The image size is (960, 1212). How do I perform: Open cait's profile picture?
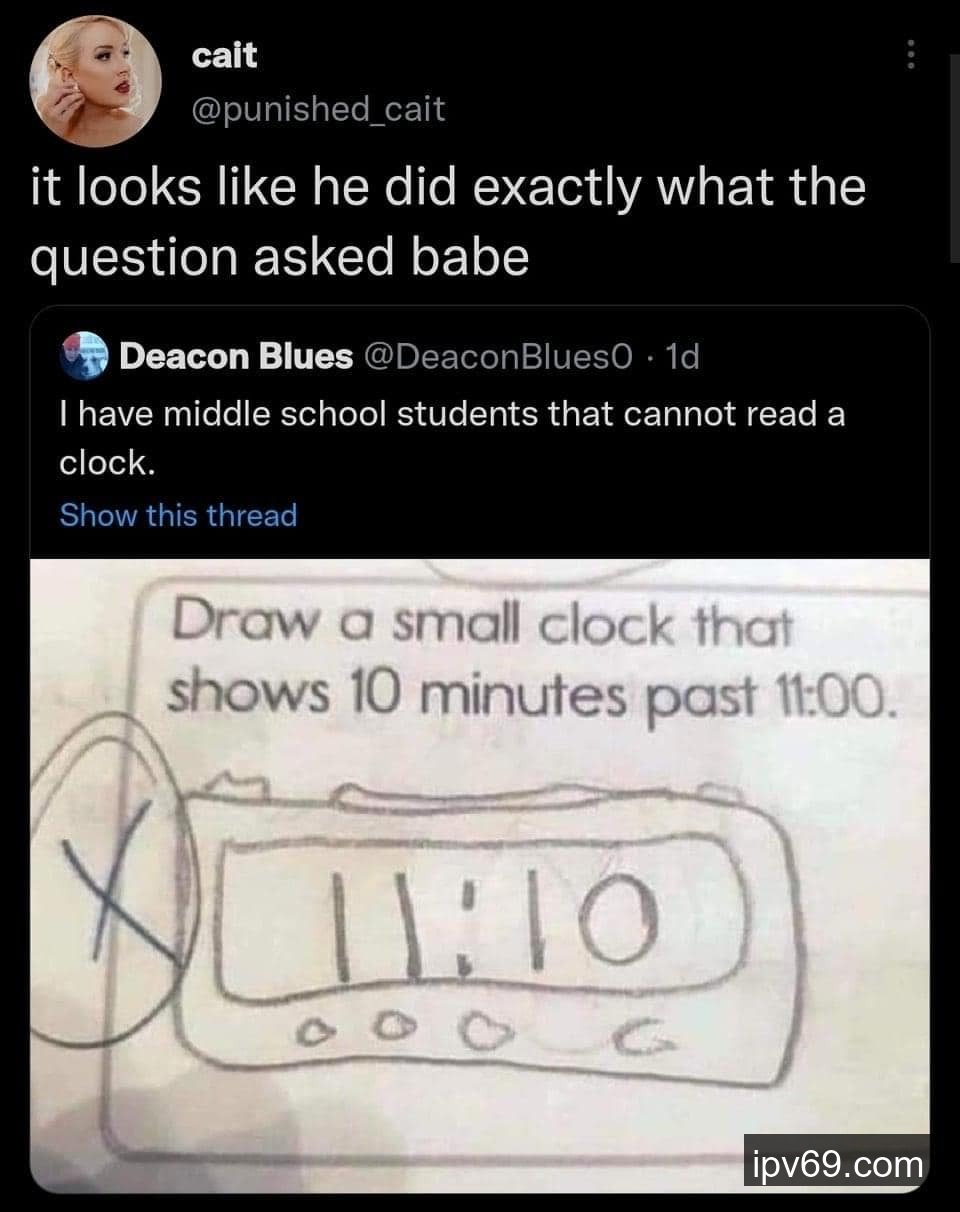[96, 82]
